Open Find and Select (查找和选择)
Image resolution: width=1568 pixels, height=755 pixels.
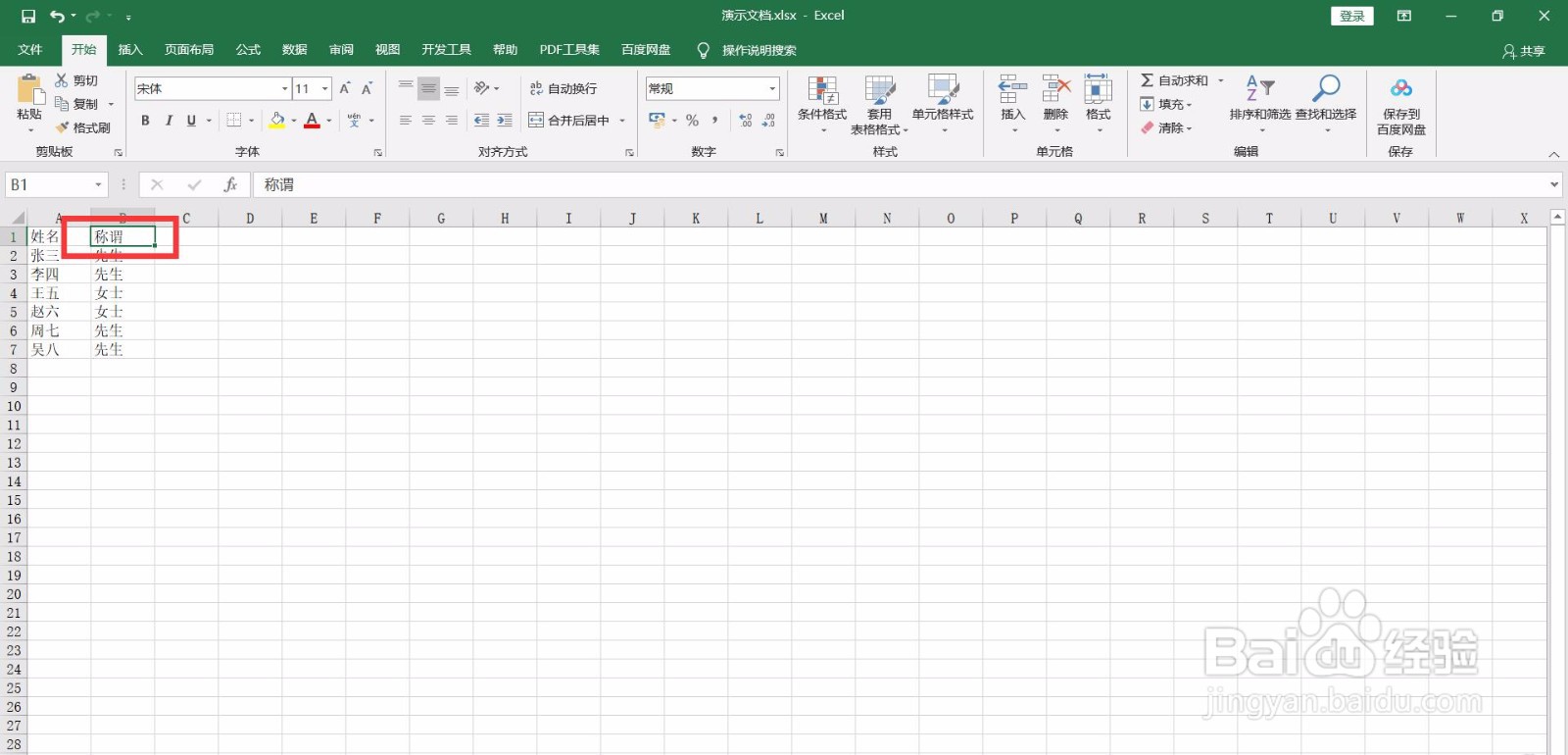pyautogui.click(x=1326, y=104)
